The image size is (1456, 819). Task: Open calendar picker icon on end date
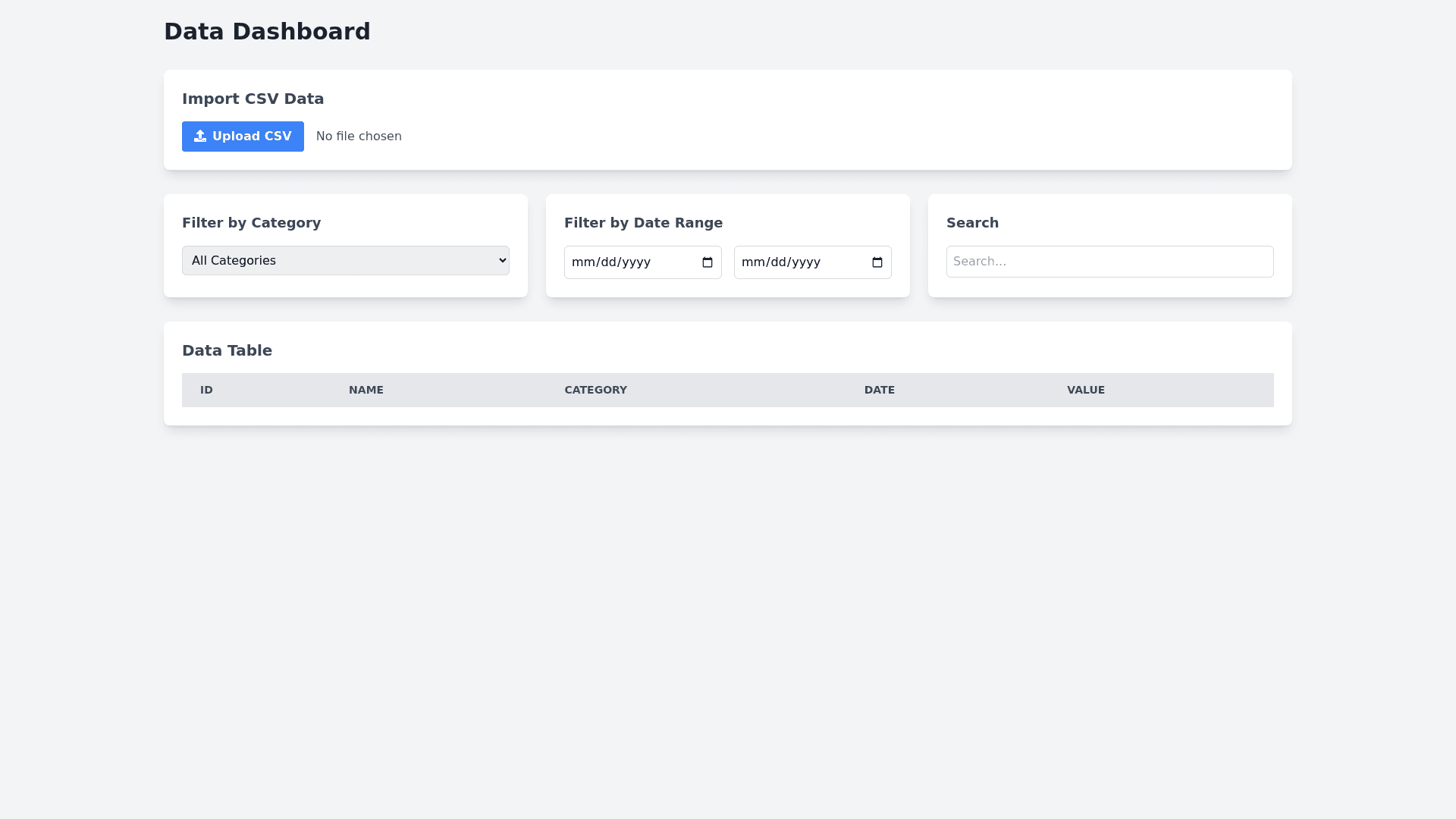[877, 262]
